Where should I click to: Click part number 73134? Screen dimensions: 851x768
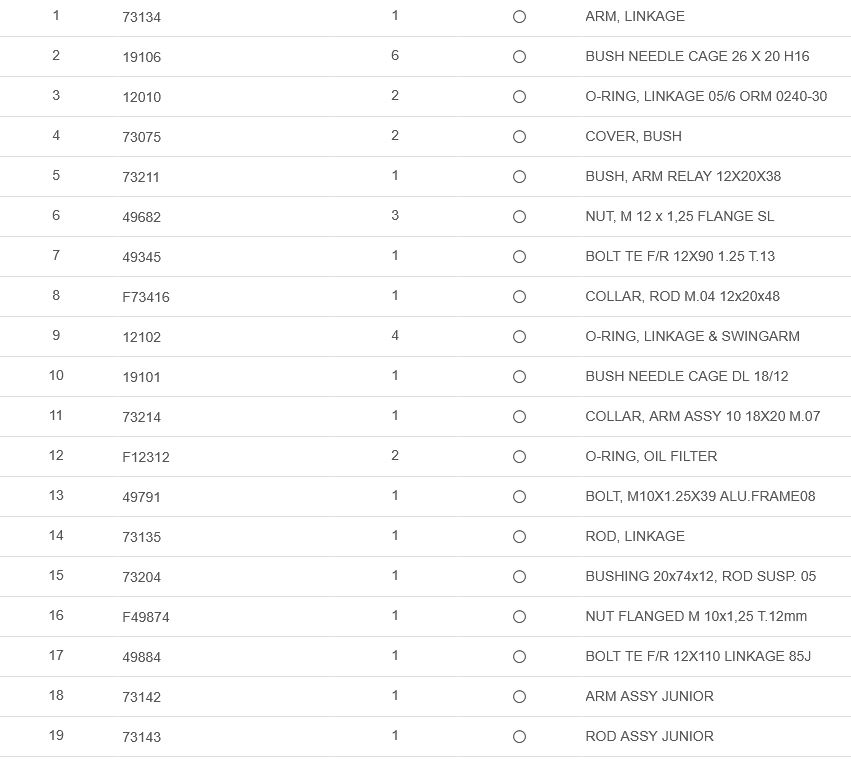[141, 17]
